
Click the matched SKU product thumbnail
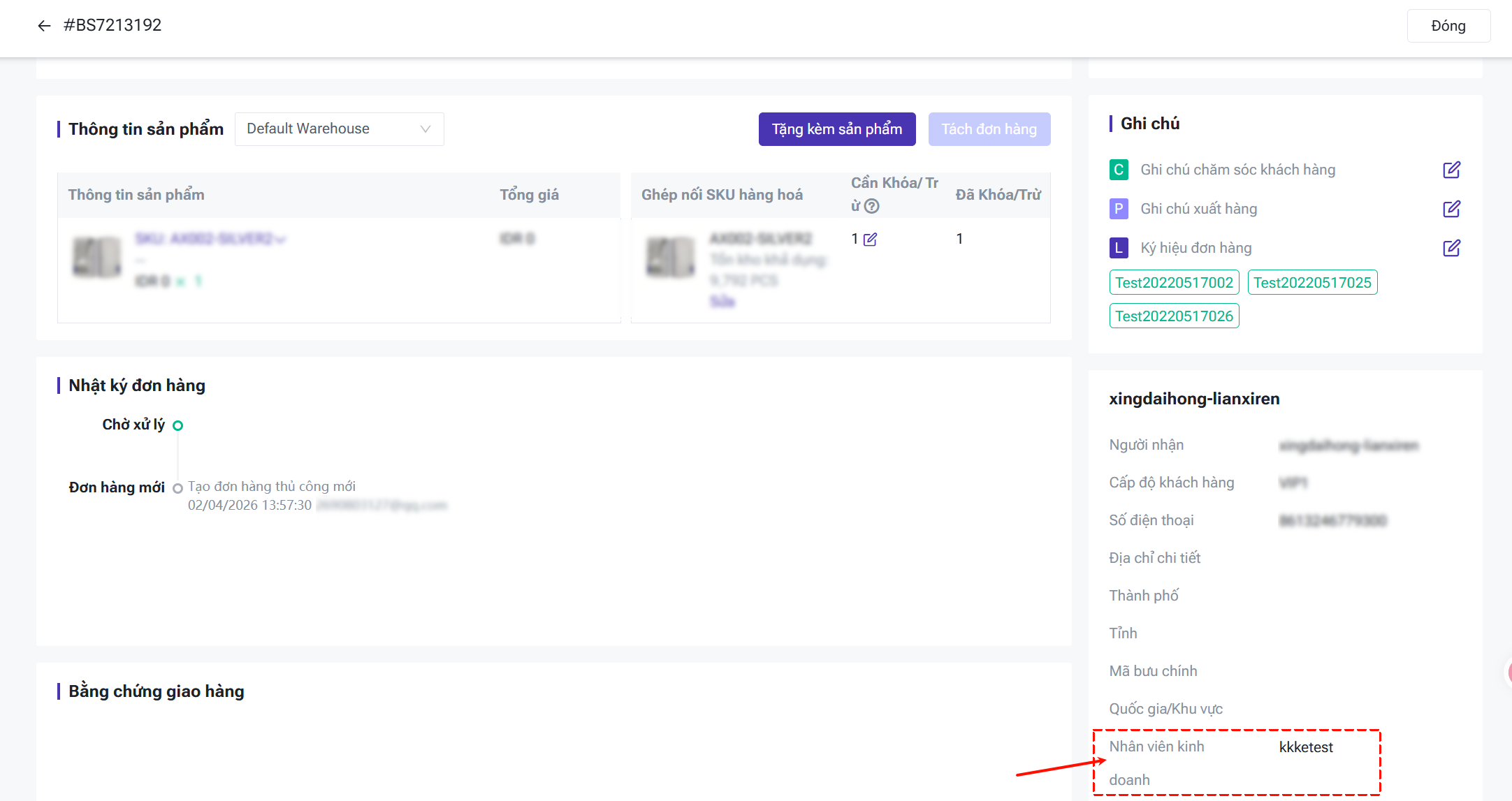670,258
